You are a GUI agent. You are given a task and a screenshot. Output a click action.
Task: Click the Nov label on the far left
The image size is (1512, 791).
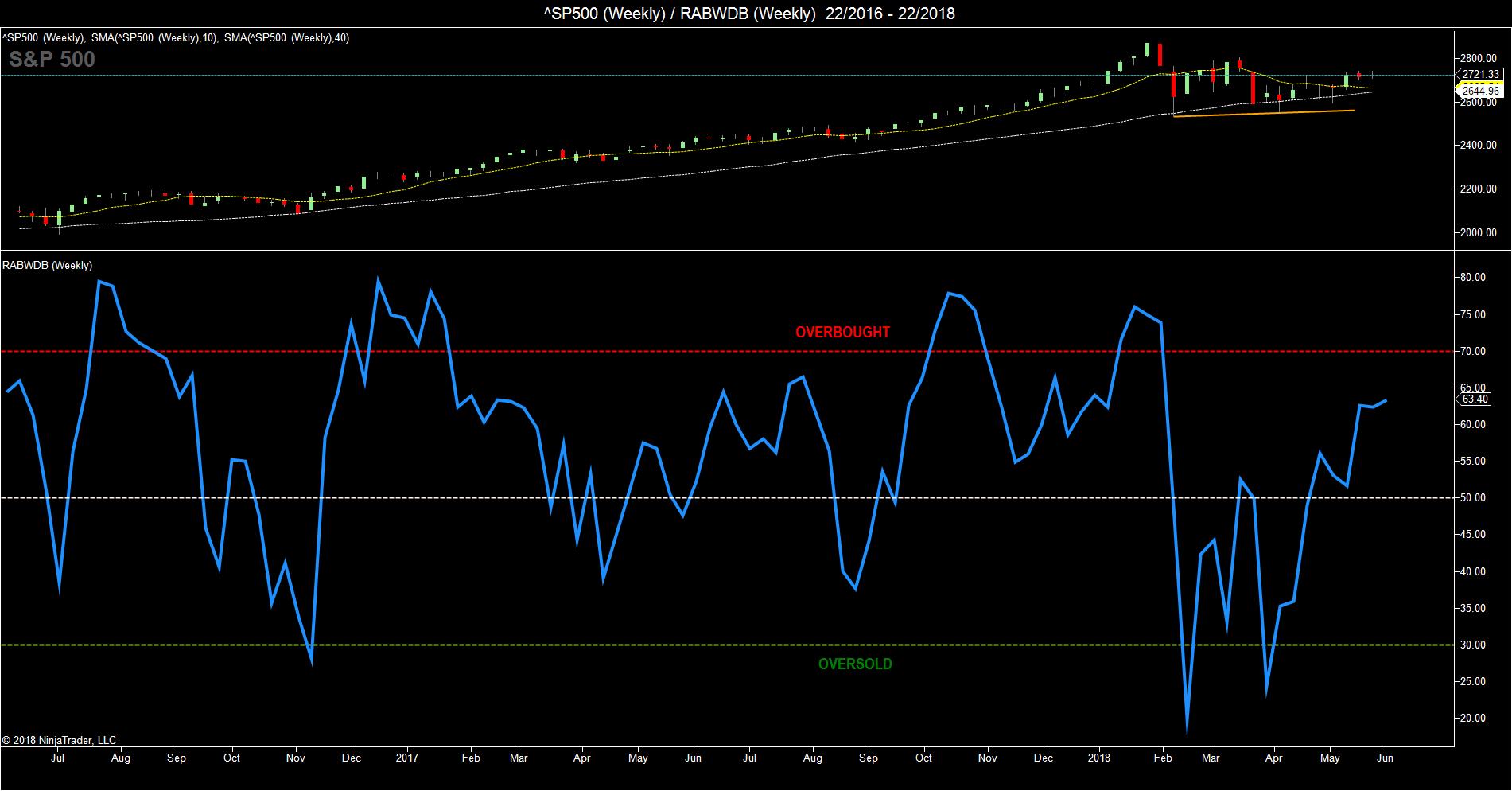[295, 758]
